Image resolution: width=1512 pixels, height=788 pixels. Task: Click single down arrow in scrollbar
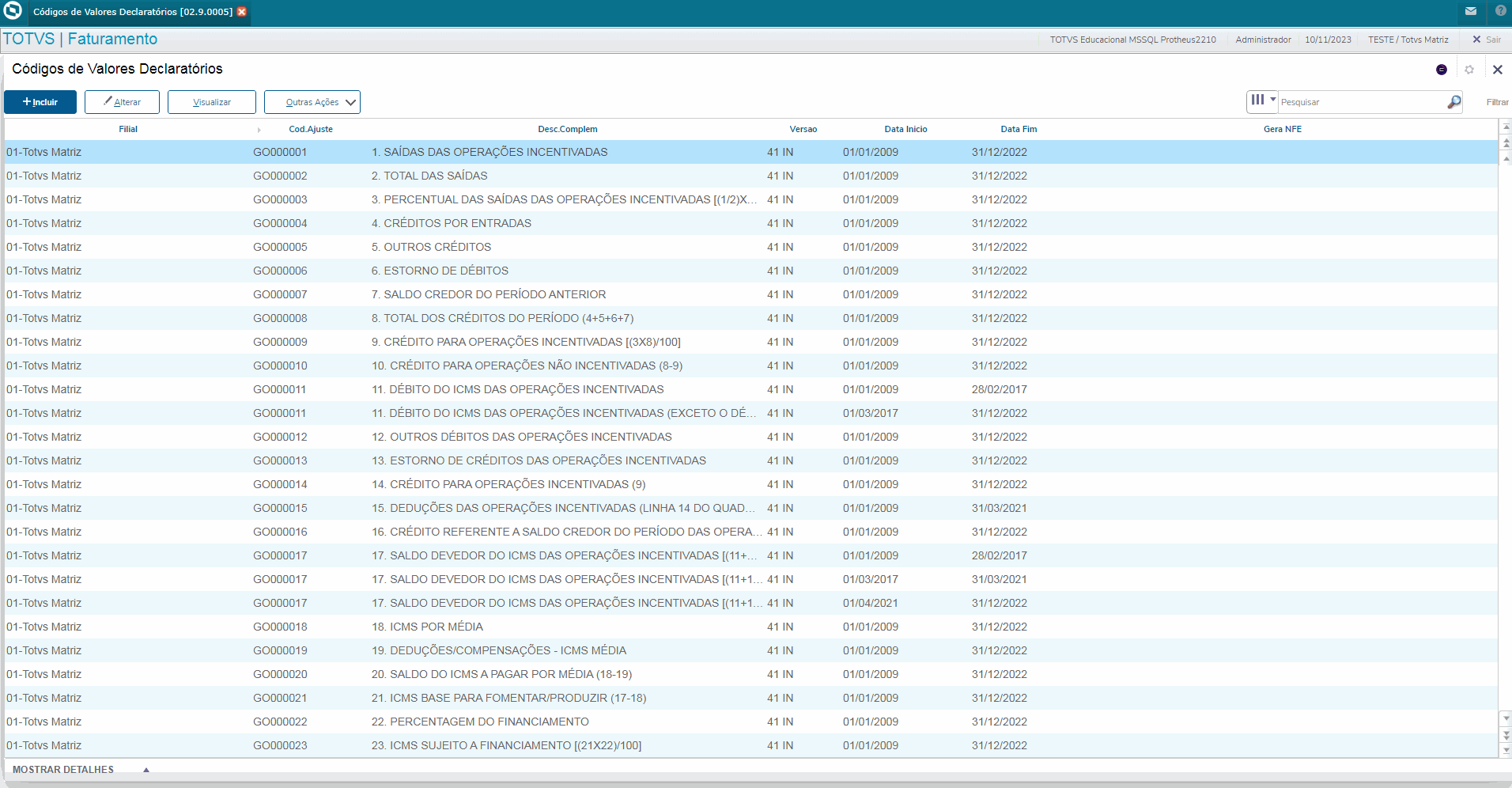[1506, 718]
